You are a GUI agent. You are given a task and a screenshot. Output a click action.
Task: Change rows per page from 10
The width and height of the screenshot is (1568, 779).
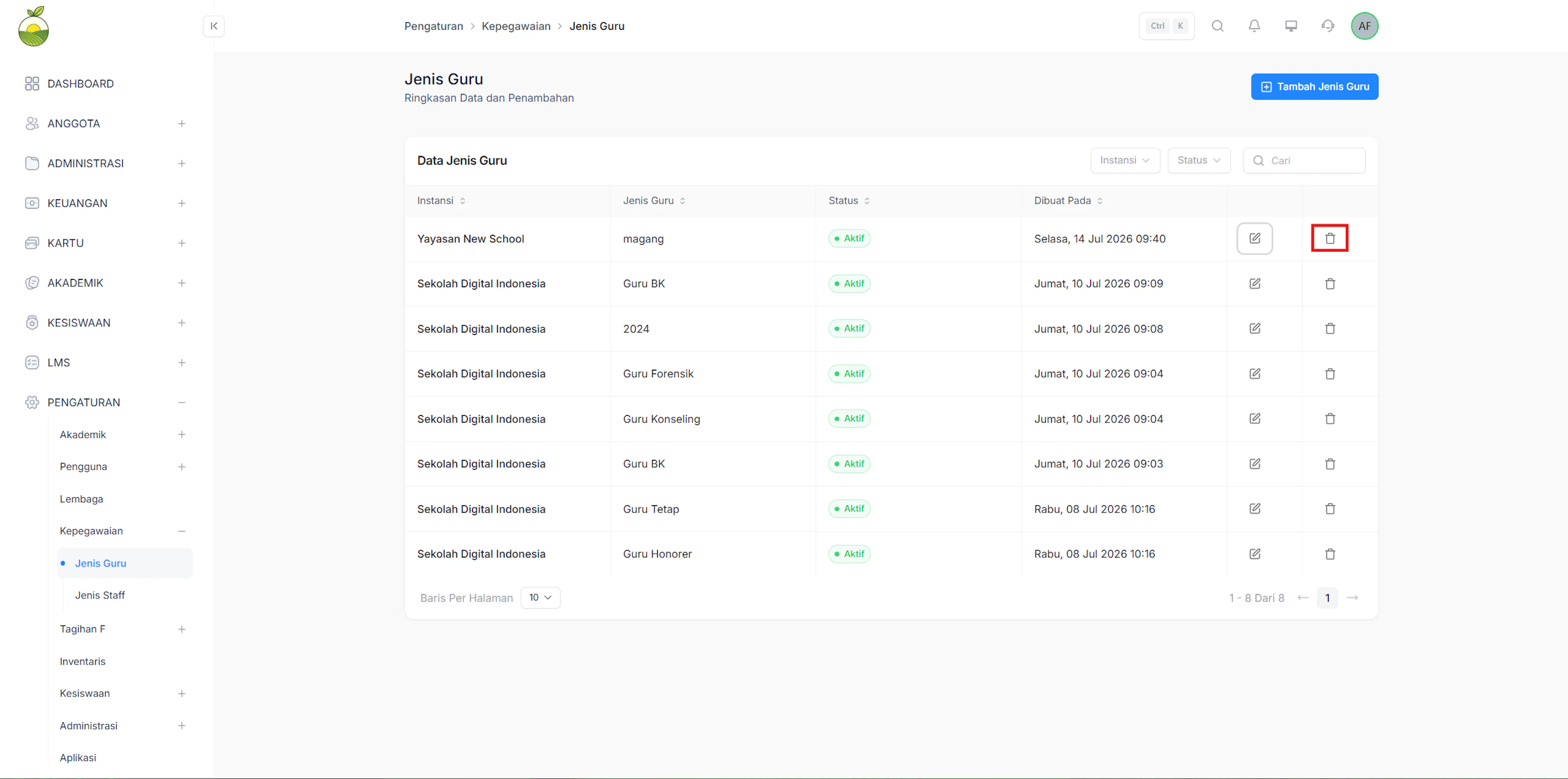[540, 598]
